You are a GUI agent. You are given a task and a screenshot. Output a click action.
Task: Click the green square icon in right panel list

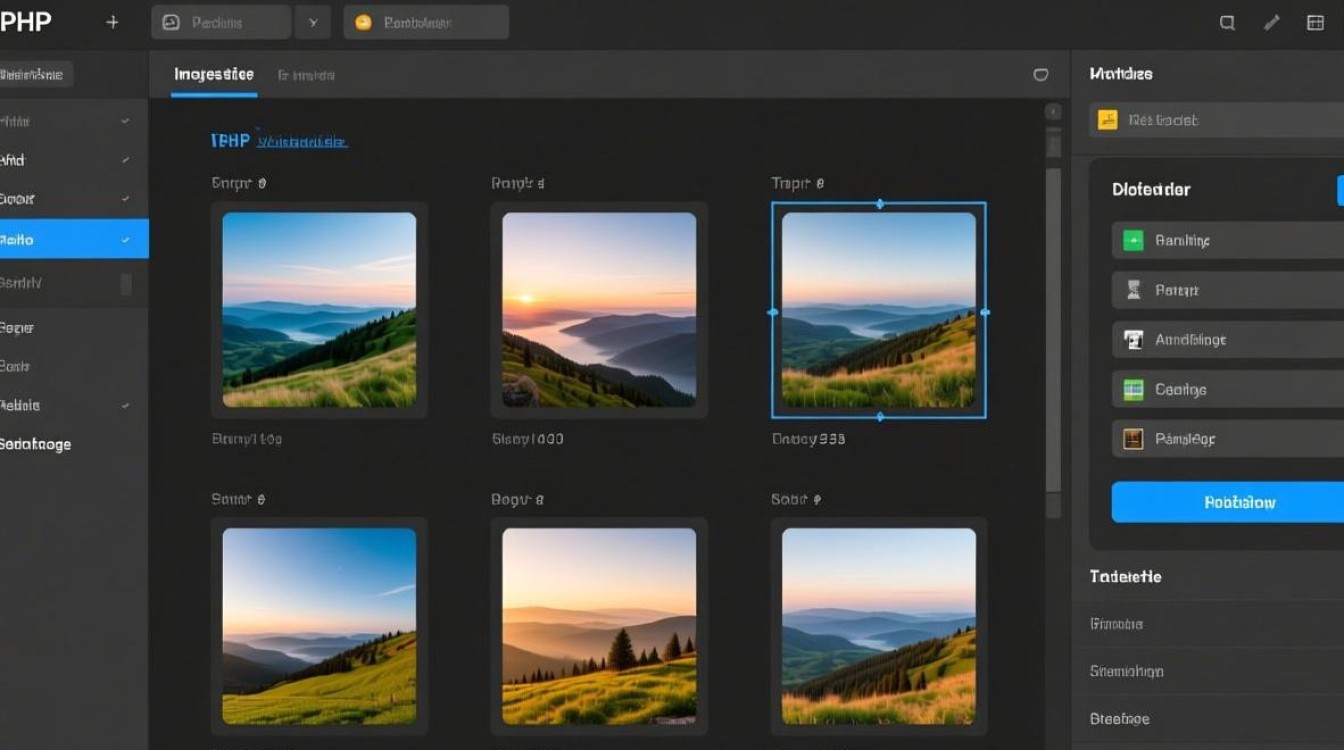click(x=1133, y=240)
